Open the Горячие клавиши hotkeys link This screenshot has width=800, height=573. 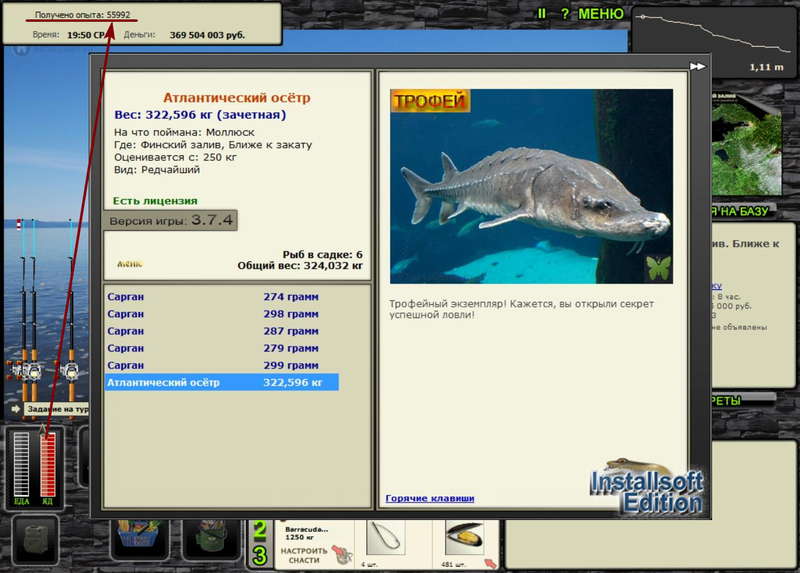[430, 498]
